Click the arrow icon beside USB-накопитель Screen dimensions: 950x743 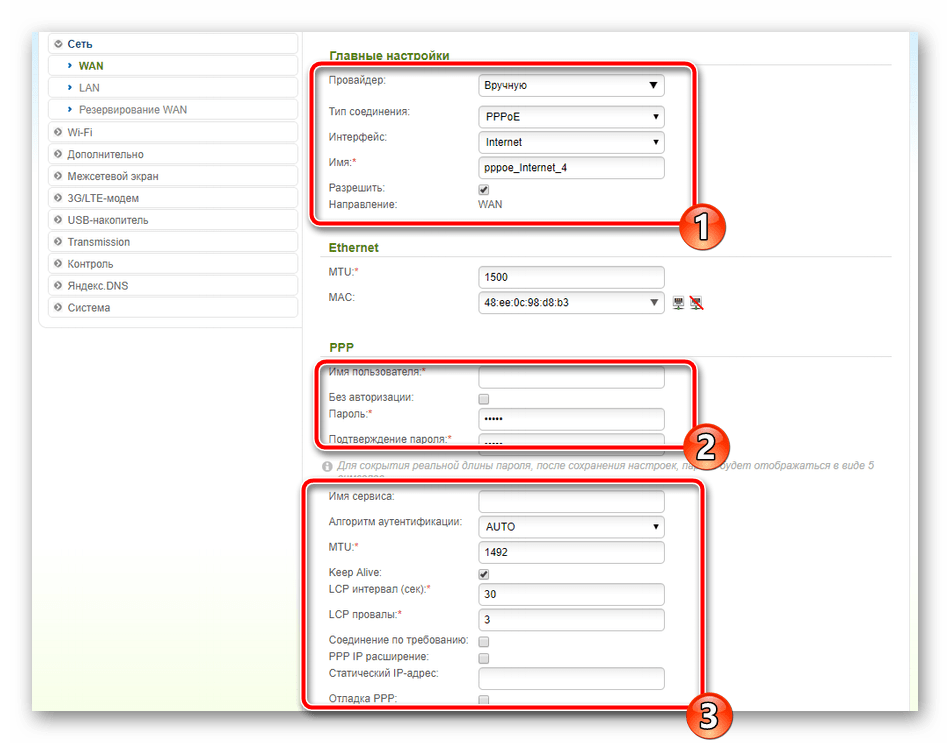58,219
